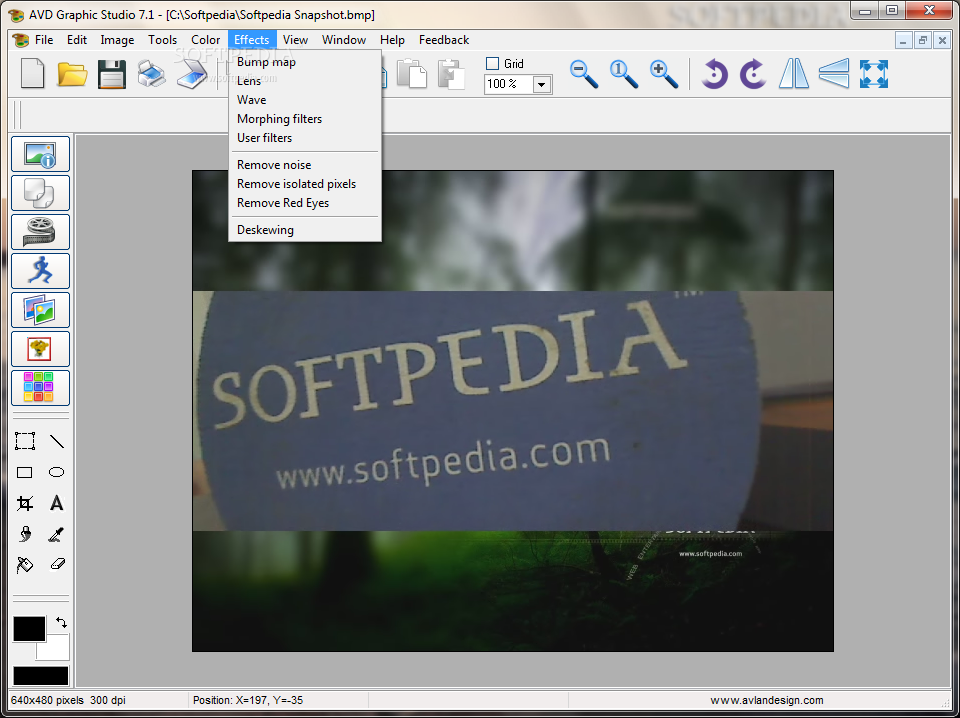Click the duplicate pages sidebar button
960x718 pixels.
(x=40, y=193)
